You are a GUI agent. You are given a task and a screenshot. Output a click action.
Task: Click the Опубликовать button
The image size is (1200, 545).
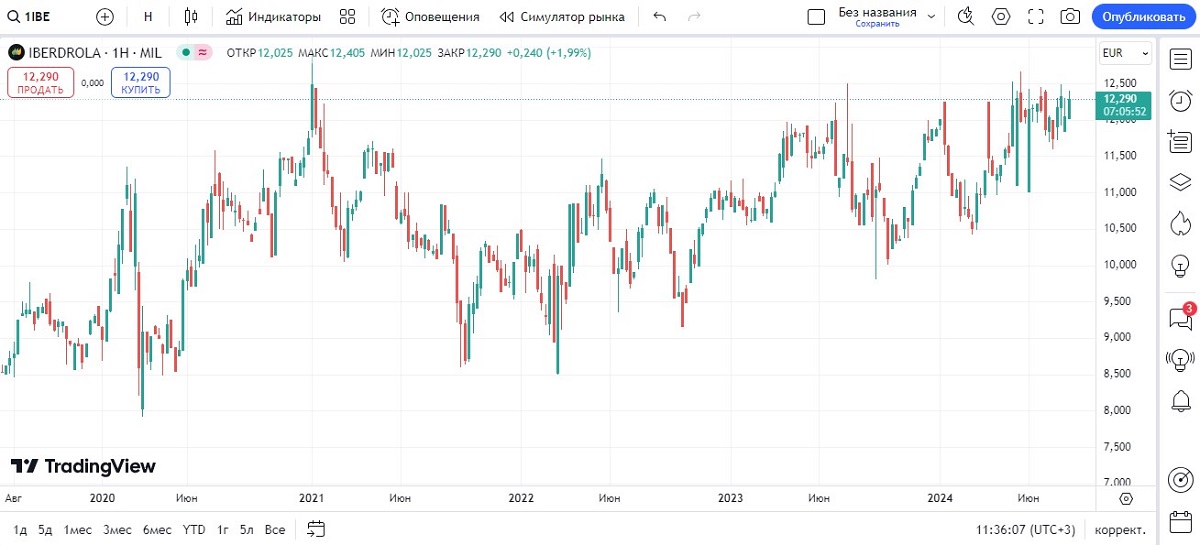[1144, 17]
